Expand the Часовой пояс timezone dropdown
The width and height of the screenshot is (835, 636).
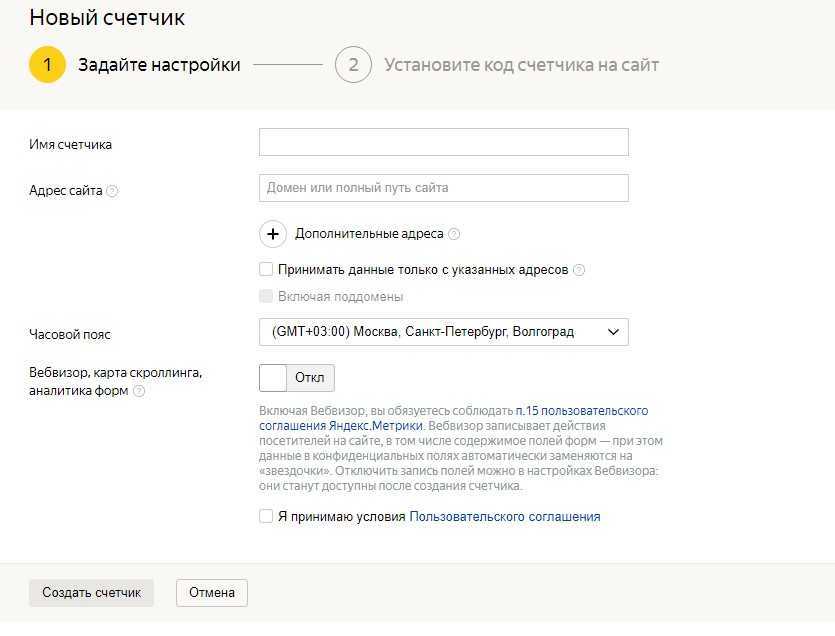(443, 332)
